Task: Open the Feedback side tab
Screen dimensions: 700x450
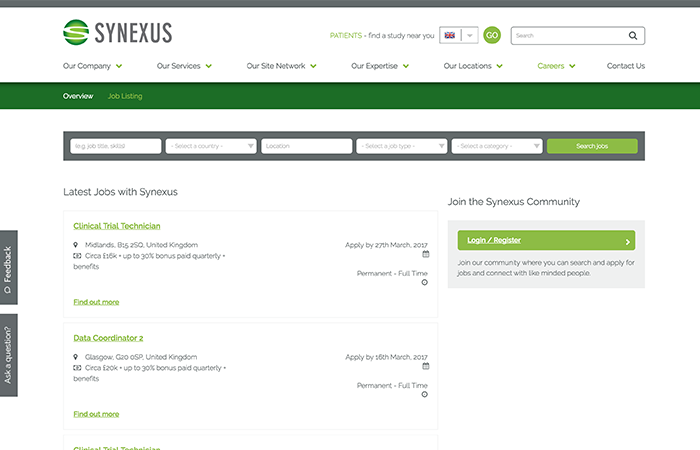Action: [8, 267]
